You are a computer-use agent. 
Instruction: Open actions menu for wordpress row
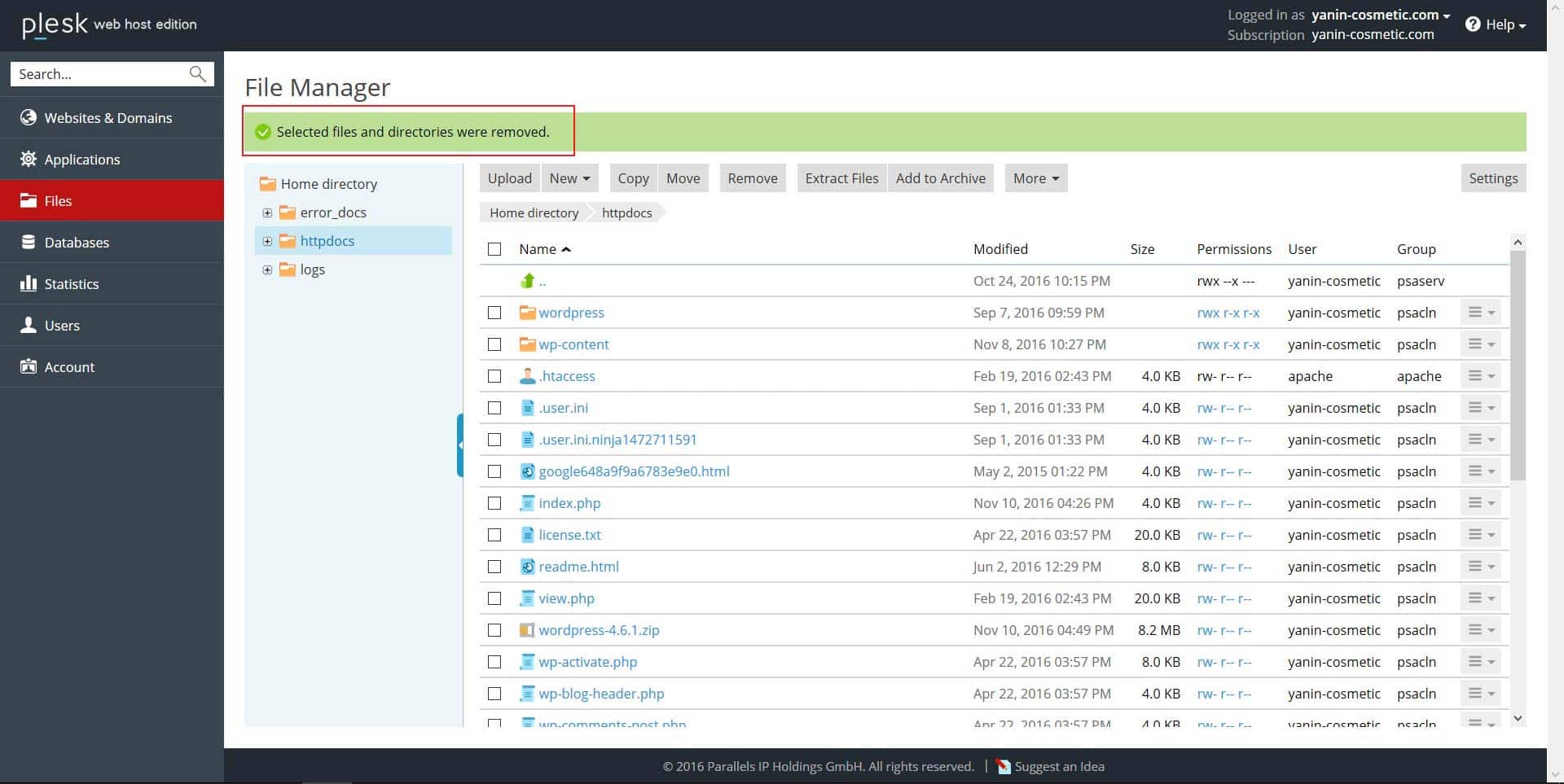point(1480,313)
